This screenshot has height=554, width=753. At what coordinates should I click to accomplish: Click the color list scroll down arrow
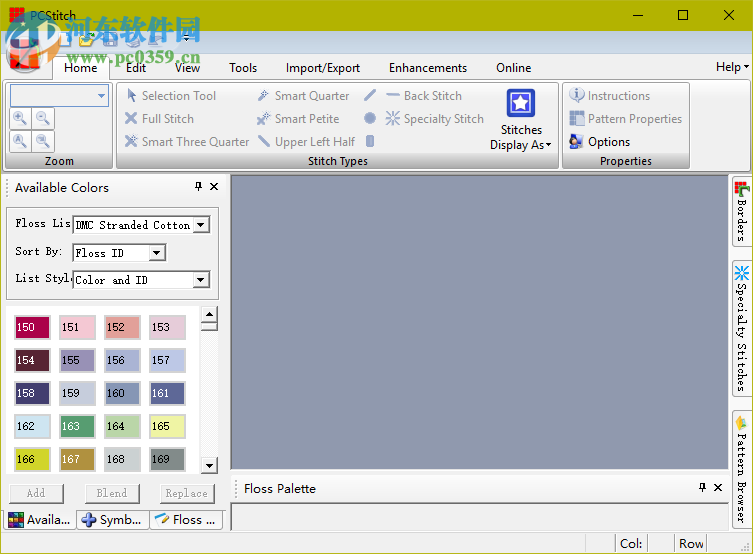[x=209, y=465]
